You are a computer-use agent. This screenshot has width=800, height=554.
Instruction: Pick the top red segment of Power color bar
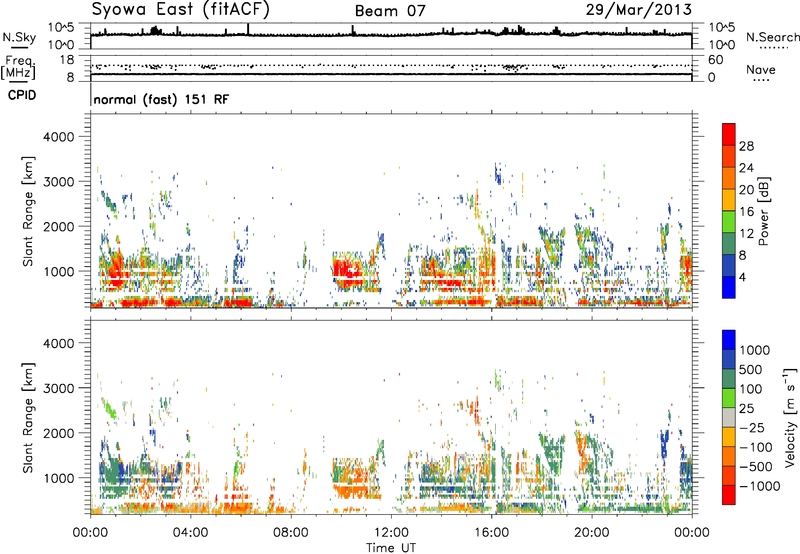click(729, 134)
